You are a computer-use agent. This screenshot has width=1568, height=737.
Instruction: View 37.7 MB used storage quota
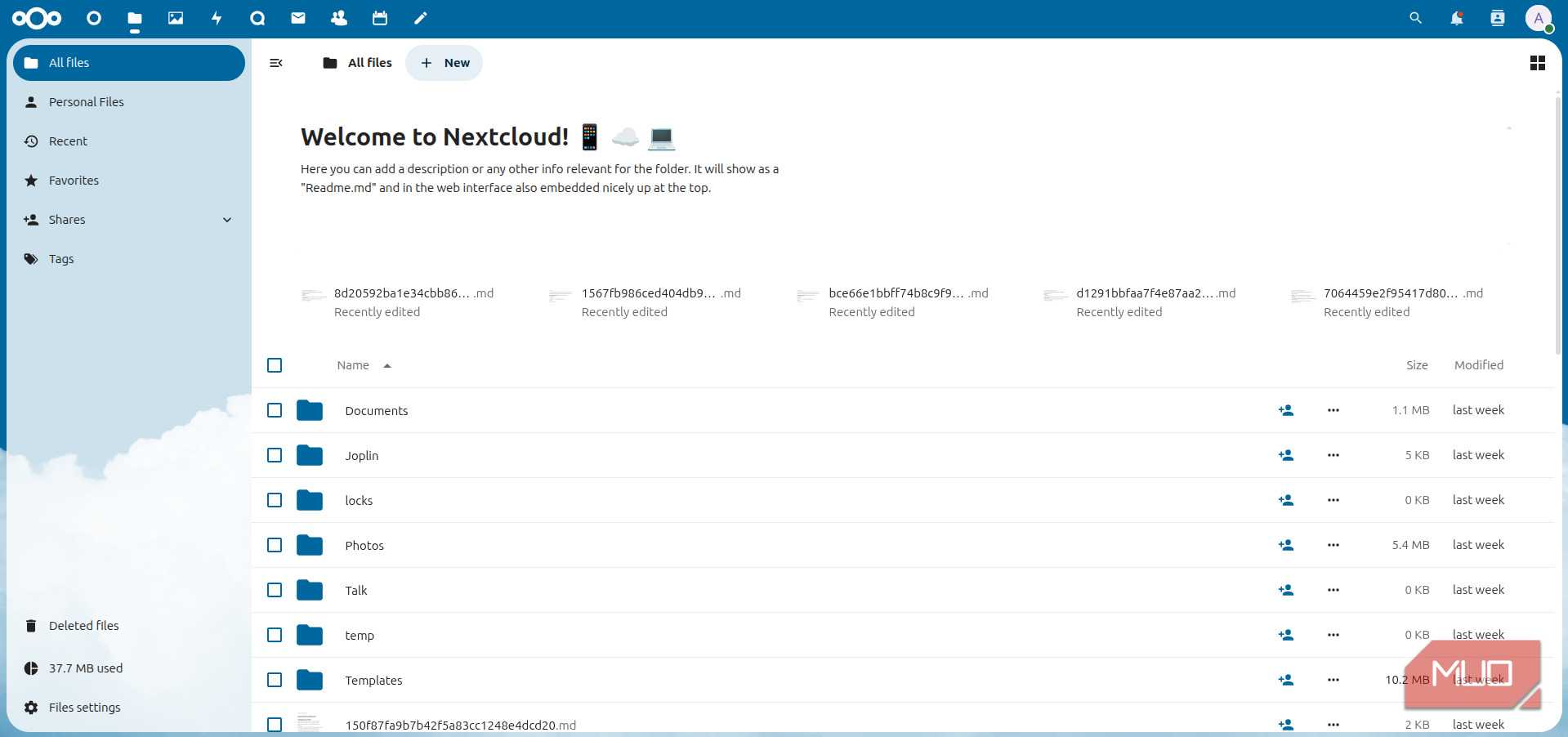(x=129, y=668)
